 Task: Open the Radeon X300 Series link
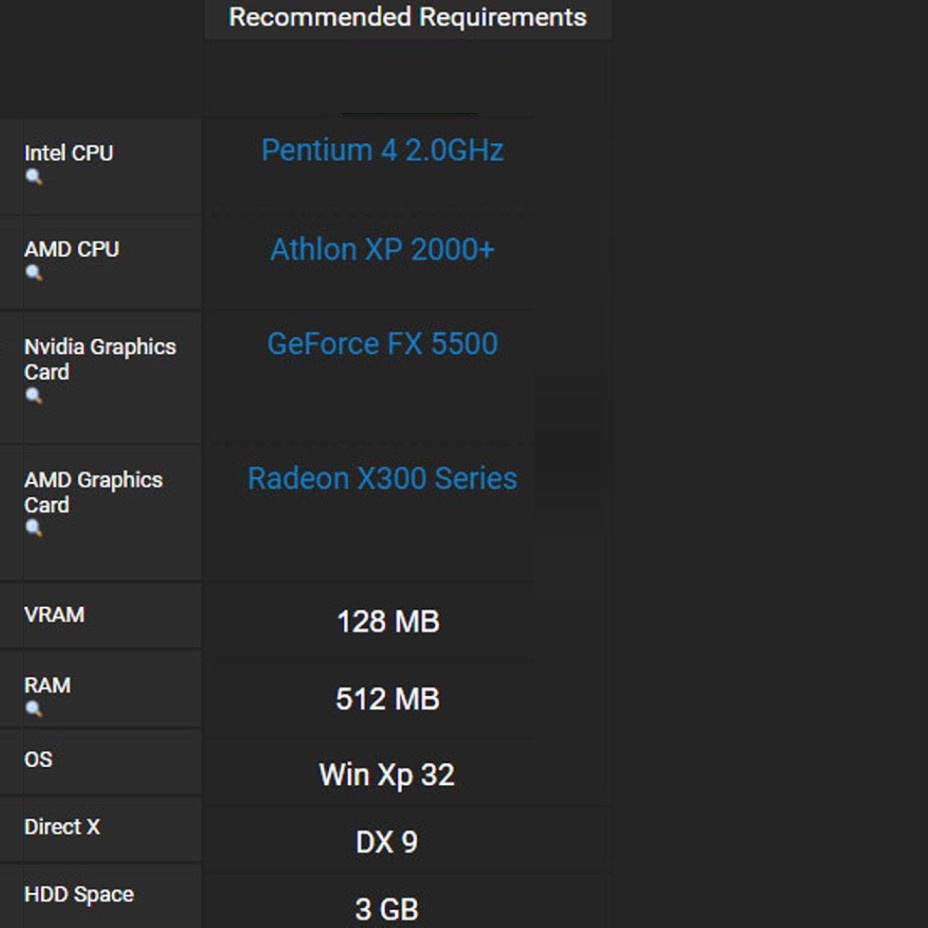[382, 478]
